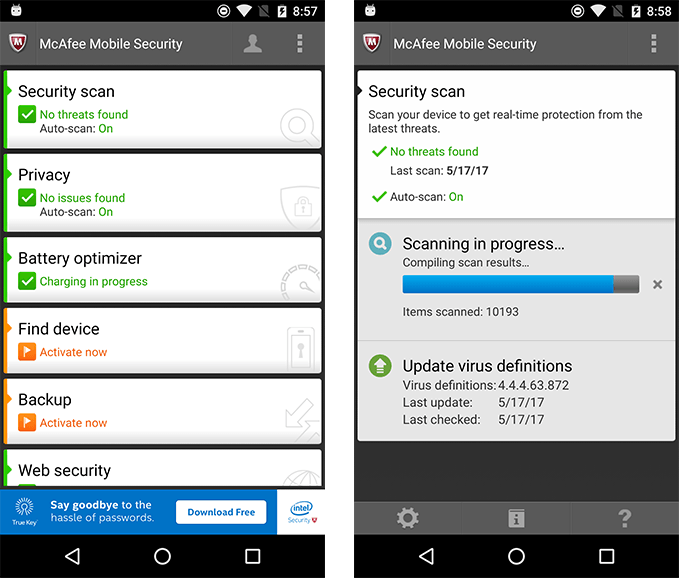Tap the Update virus definitions arrow icon
The height and width of the screenshot is (578, 679).
pyautogui.click(x=380, y=366)
